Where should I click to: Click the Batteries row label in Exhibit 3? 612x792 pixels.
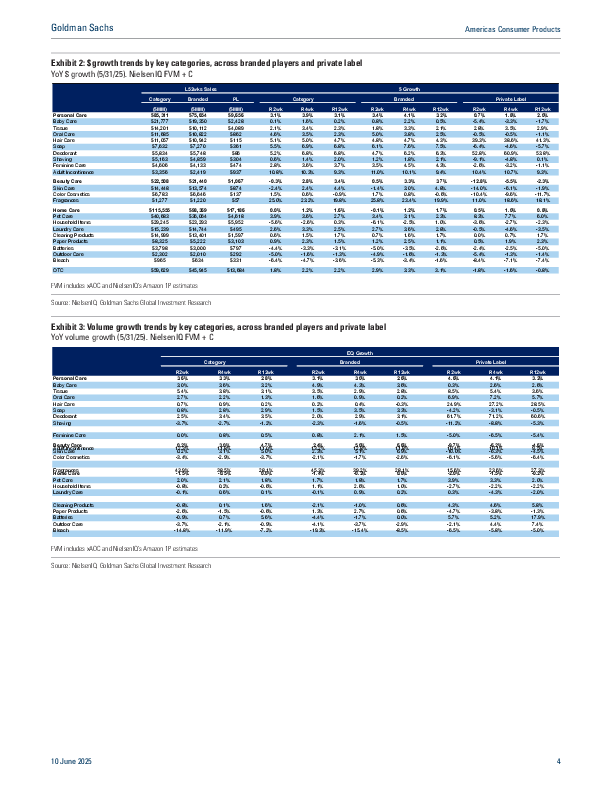pyautogui.click(x=64, y=518)
